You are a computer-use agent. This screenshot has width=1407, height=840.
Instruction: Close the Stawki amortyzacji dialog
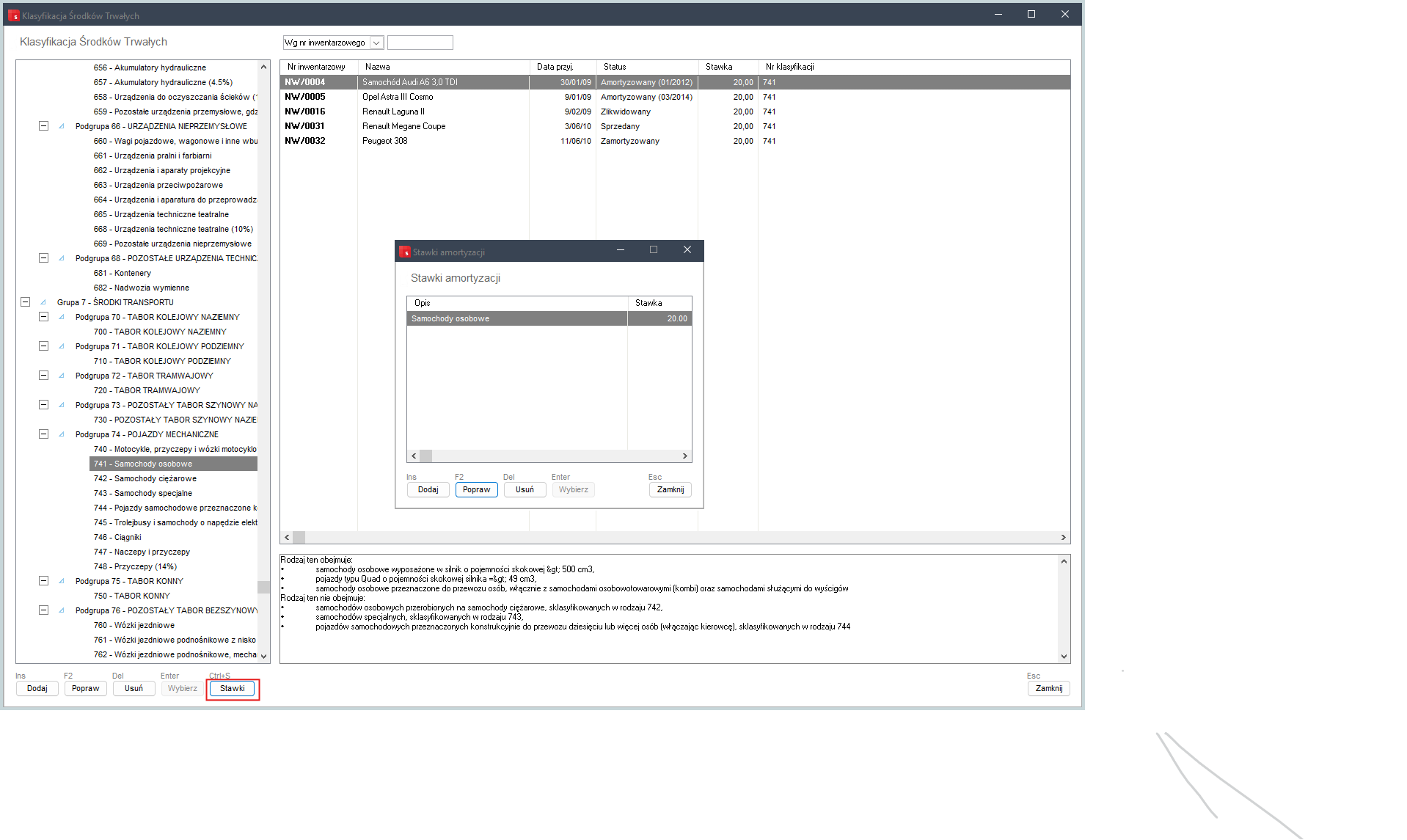coord(687,250)
